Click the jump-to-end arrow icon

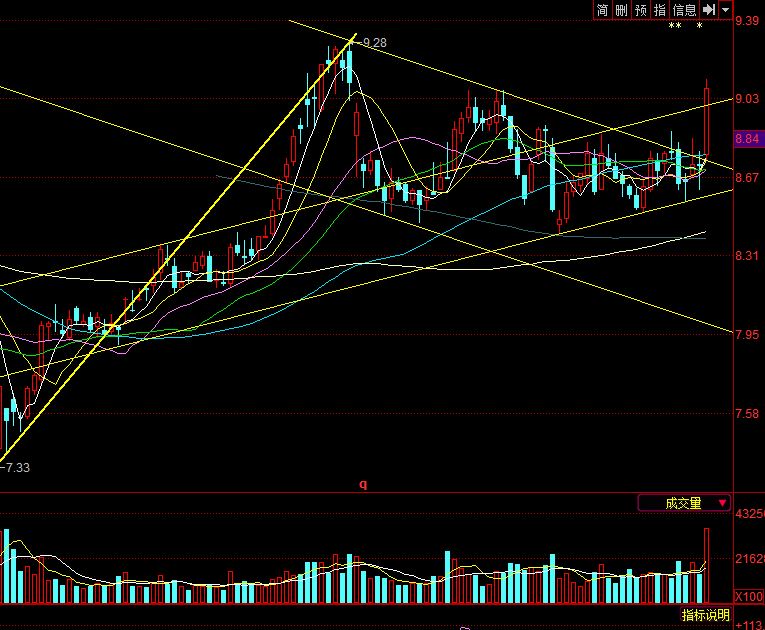(x=709, y=10)
